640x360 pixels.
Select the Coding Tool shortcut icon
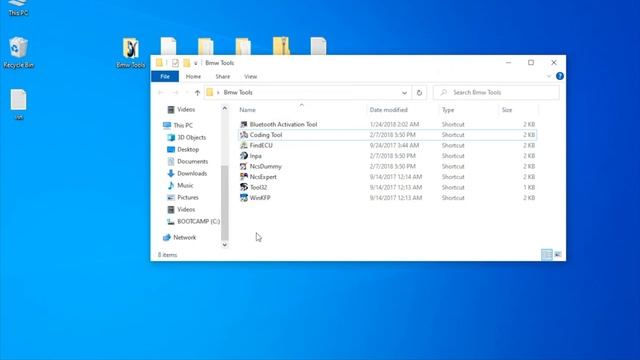244,135
